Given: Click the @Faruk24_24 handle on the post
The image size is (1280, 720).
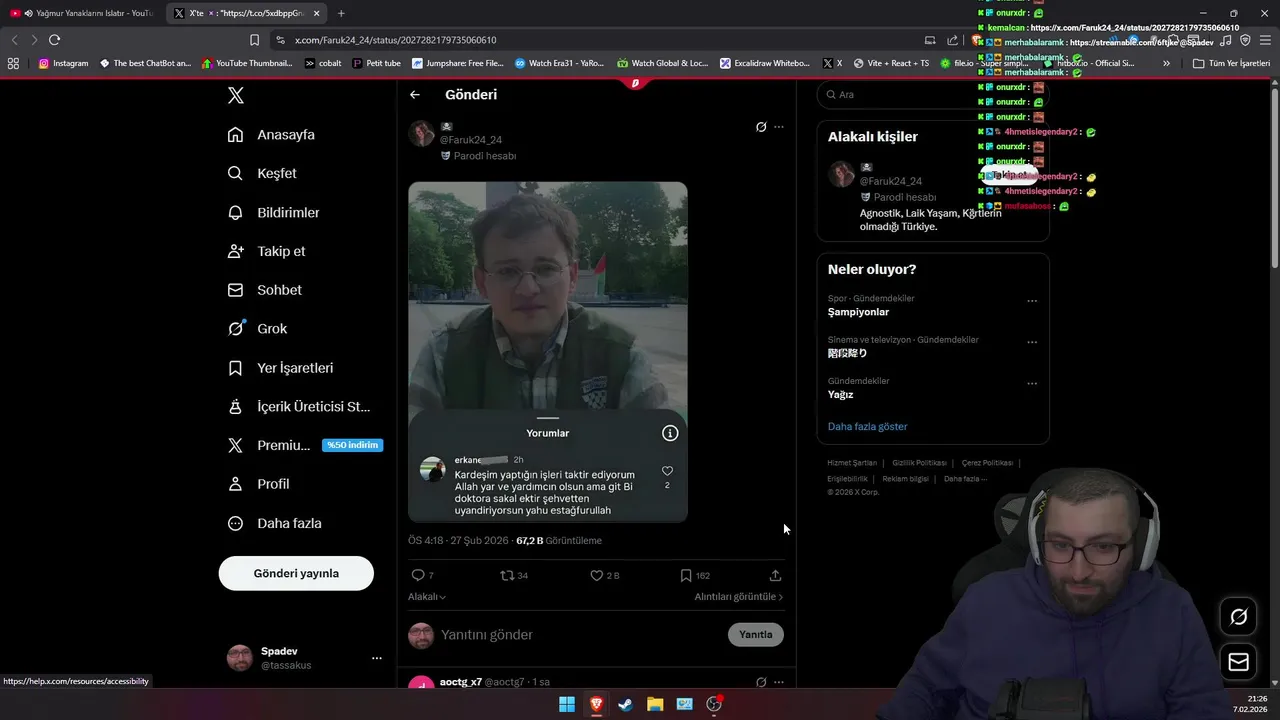Looking at the screenshot, I should click(x=471, y=140).
